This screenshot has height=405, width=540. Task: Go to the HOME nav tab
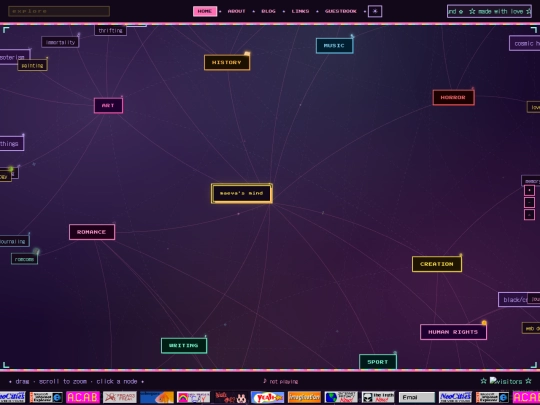(205, 11)
